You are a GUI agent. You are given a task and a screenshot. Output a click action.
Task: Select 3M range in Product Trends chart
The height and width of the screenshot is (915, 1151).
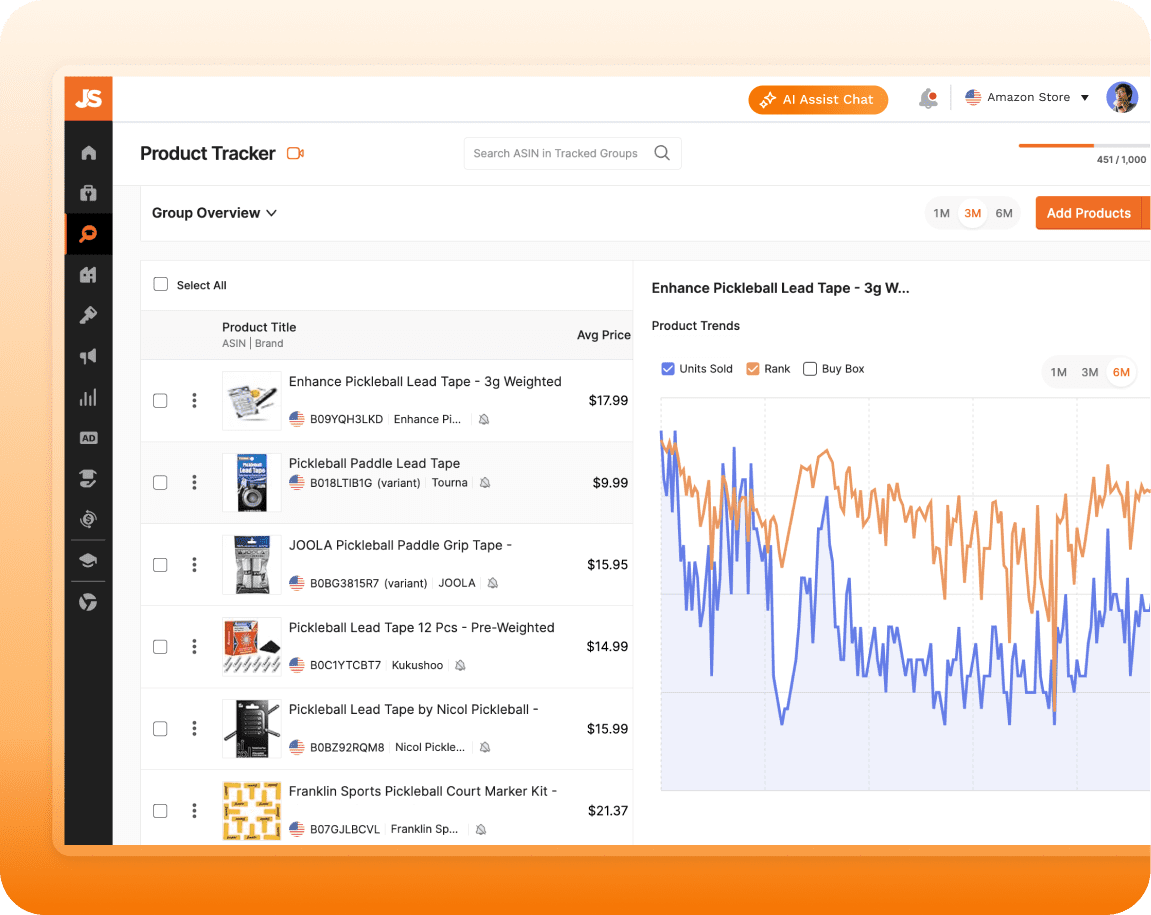pos(1090,372)
